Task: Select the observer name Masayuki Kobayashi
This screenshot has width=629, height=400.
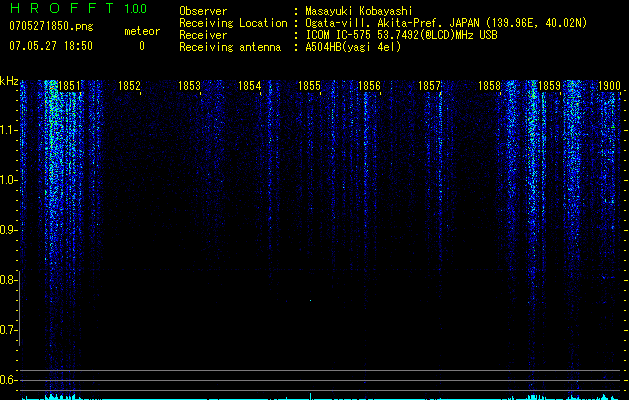Action: pos(359,11)
